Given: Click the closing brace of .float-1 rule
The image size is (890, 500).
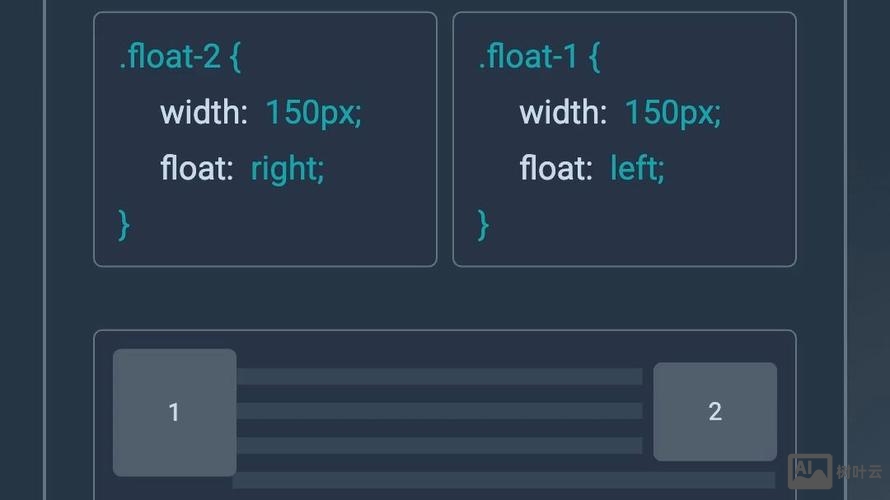Looking at the screenshot, I should pos(483,224).
